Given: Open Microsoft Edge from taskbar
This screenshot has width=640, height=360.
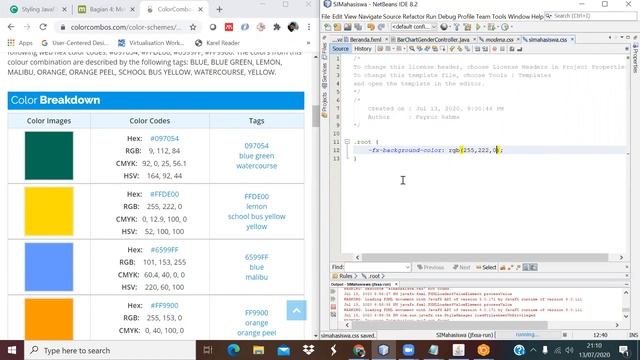Looking at the screenshot, I should pos(233,350).
